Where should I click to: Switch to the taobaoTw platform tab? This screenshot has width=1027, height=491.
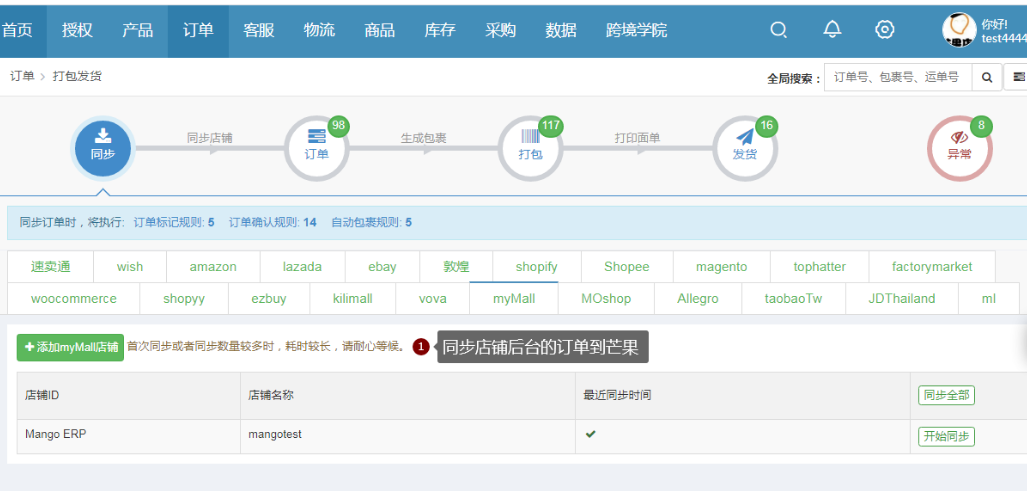[793, 299]
